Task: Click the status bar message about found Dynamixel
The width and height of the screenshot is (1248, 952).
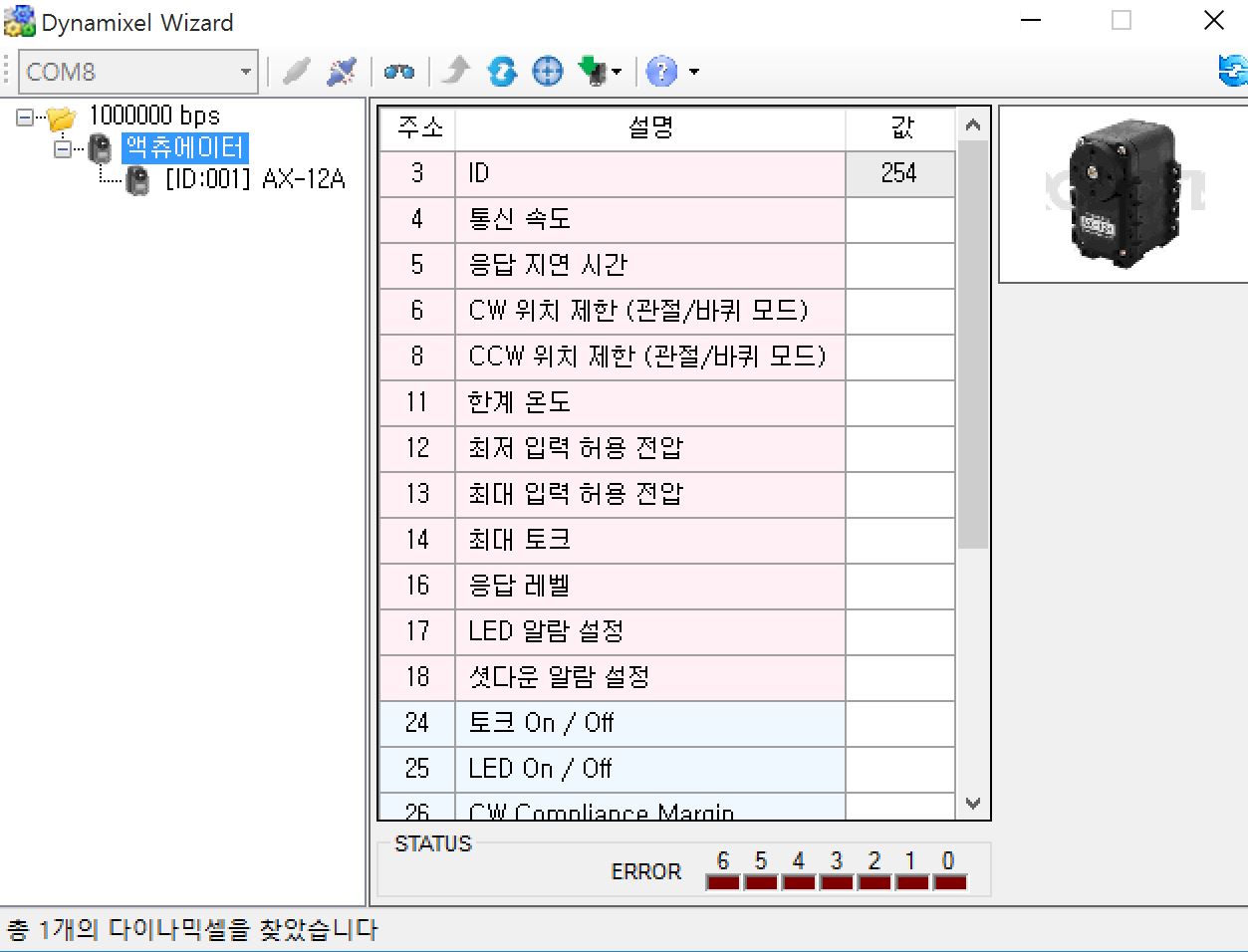Action: click(x=192, y=930)
